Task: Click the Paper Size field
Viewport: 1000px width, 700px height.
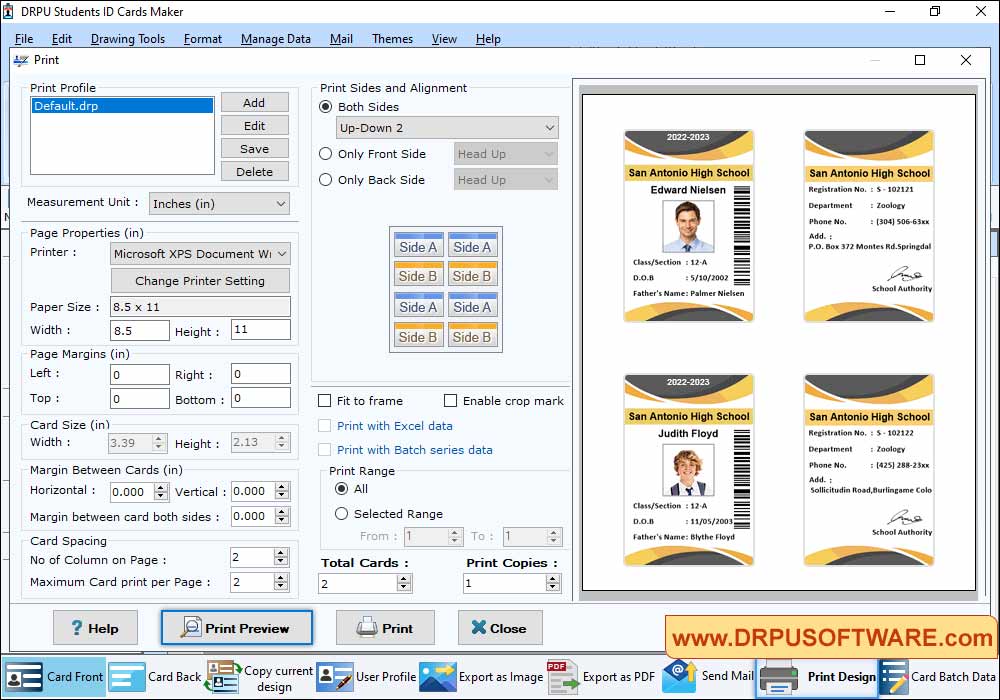Action: 200,307
